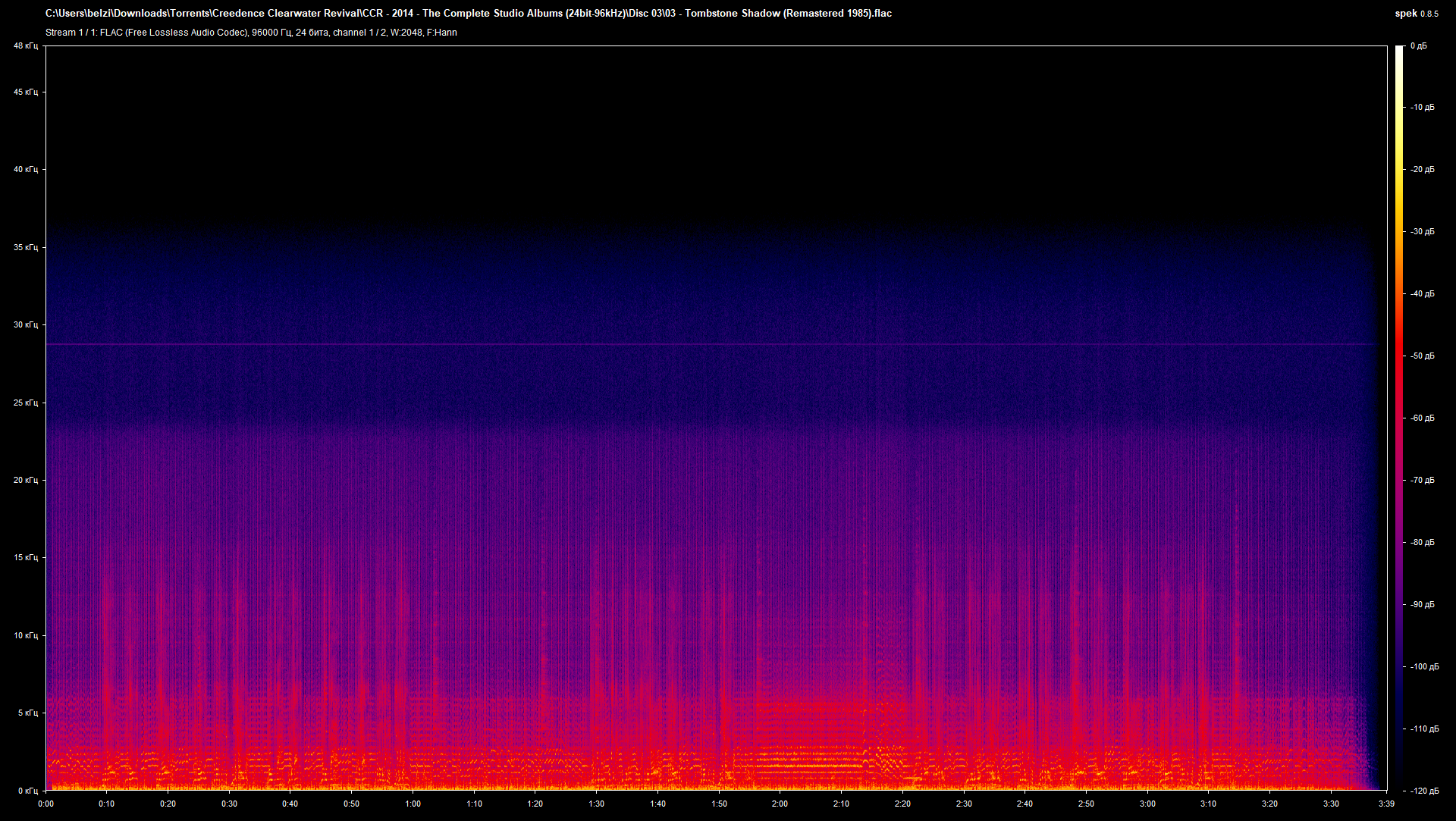The width and height of the screenshot is (1456, 821).
Task: Click the 0 кГц frequency axis label
Action: click(27, 791)
